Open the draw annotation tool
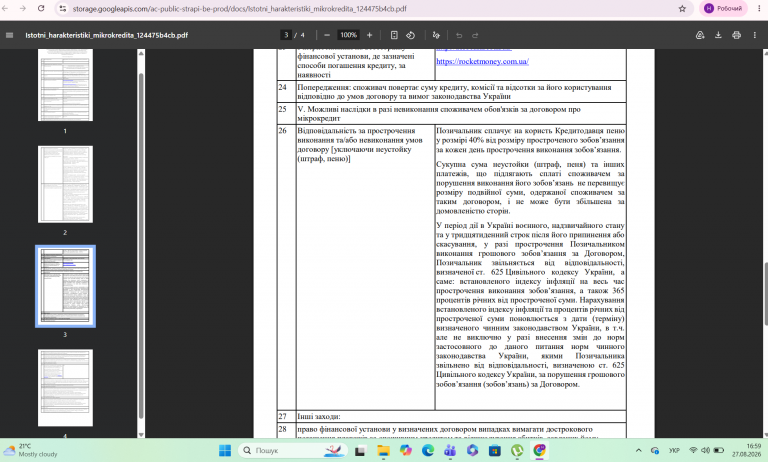This screenshot has width=768, height=462. click(x=436, y=35)
